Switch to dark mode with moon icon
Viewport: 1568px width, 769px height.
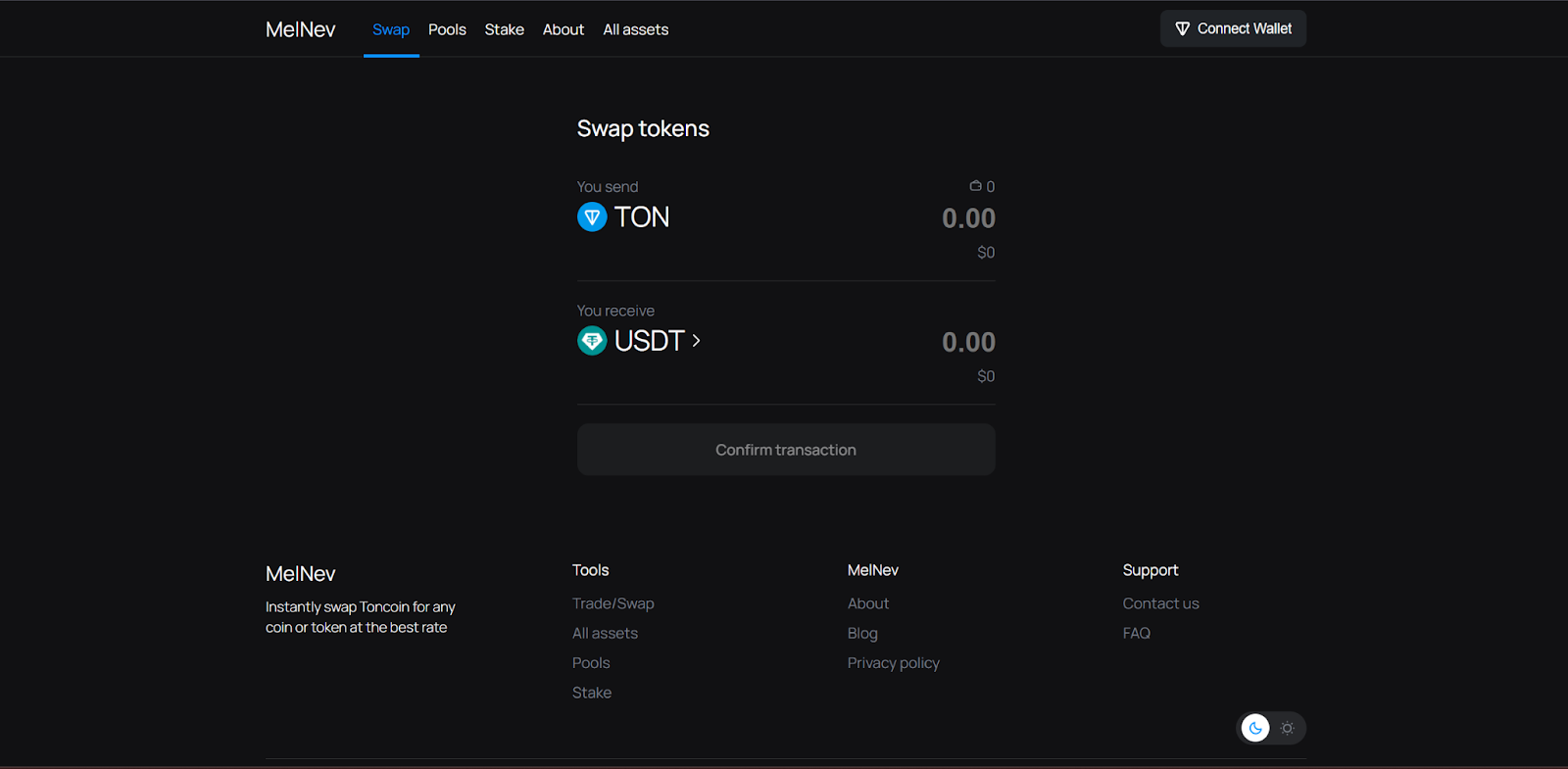1255,728
